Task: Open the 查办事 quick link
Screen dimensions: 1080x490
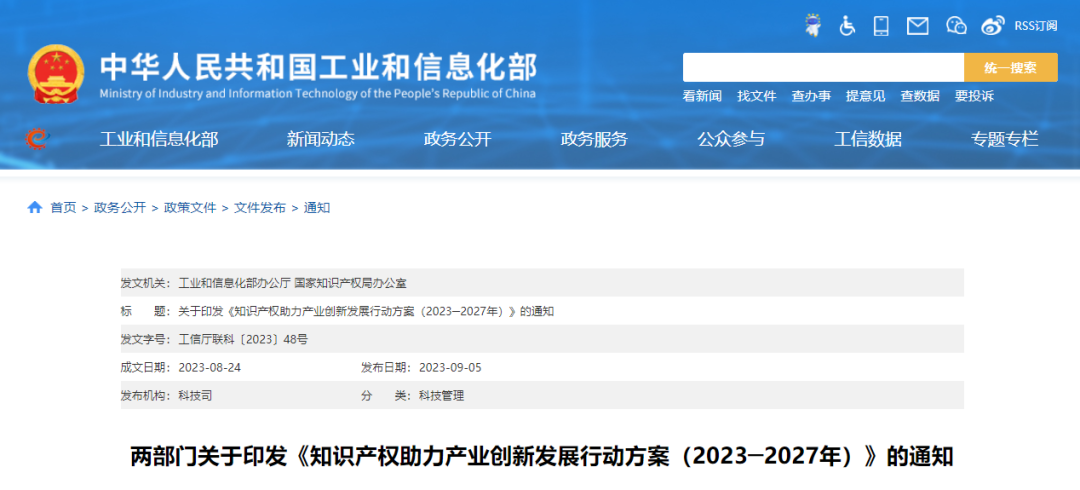Action: click(811, 96)
